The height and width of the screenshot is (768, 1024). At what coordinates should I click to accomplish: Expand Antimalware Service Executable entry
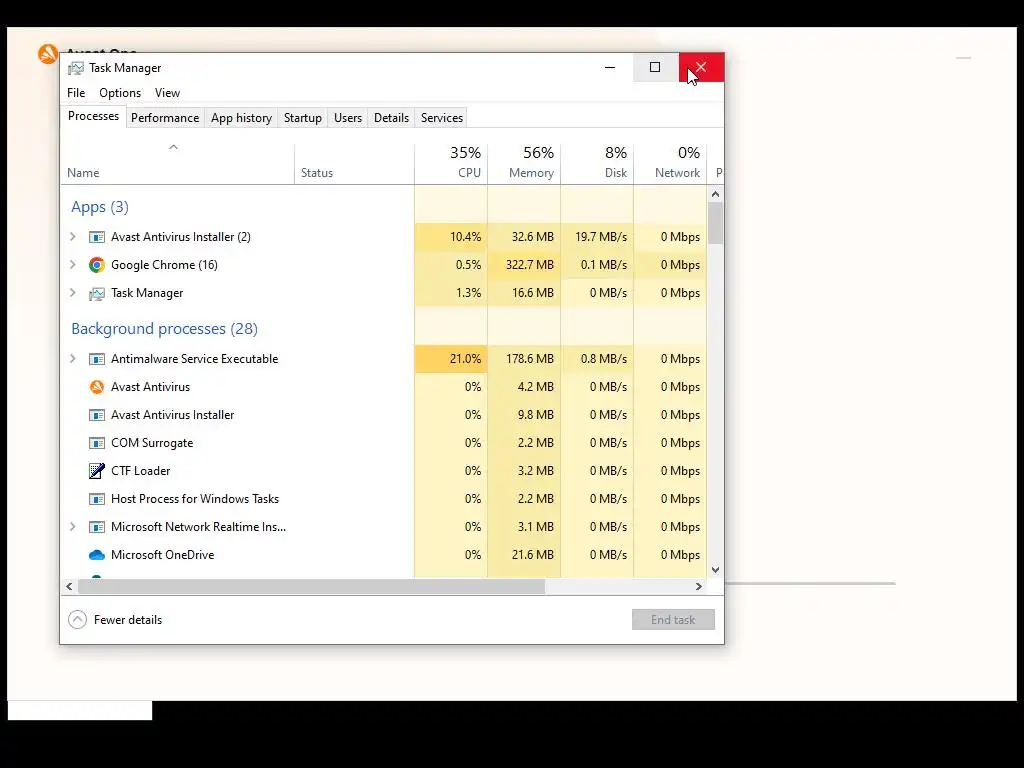[x=72, y=359]
